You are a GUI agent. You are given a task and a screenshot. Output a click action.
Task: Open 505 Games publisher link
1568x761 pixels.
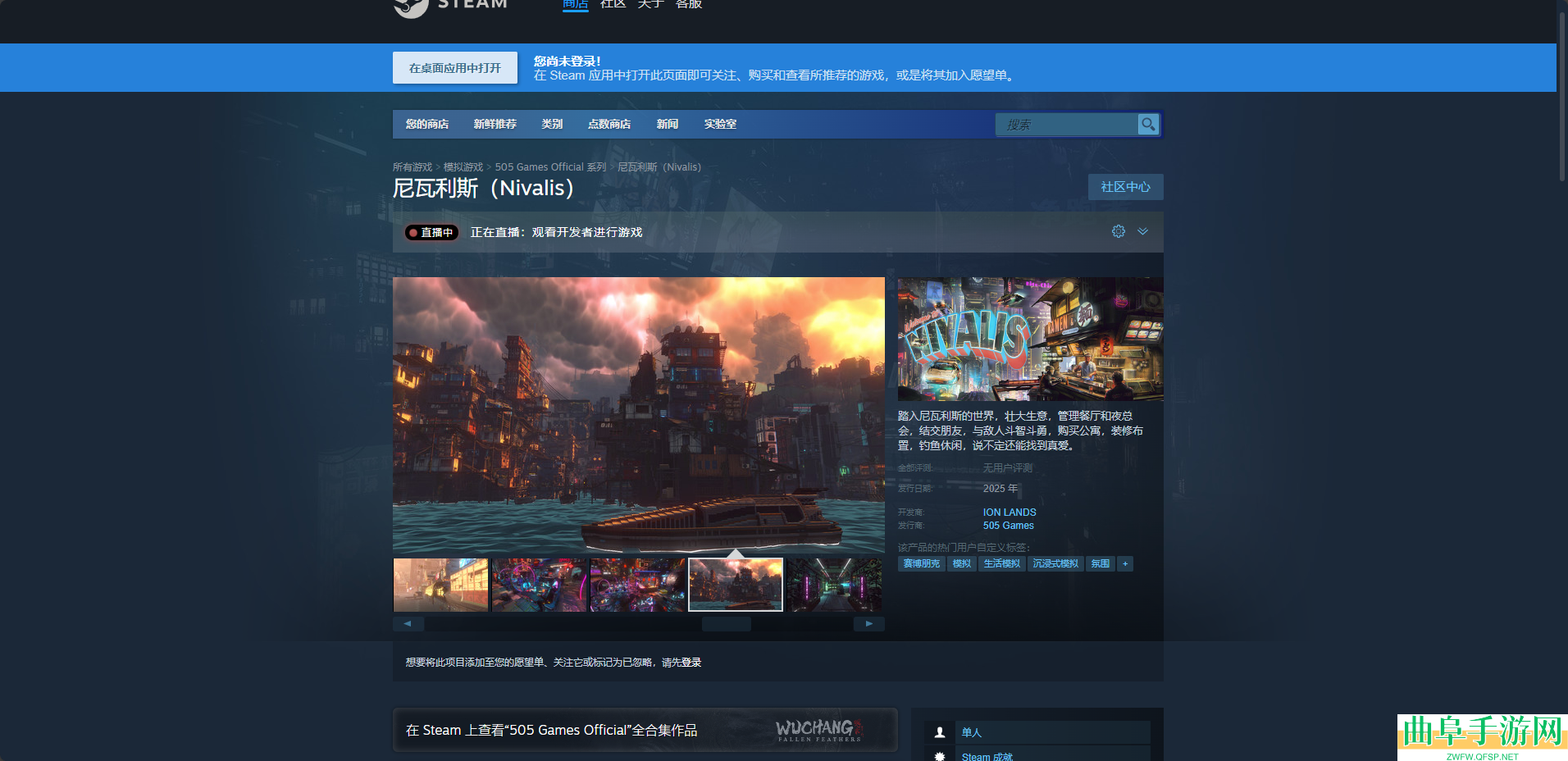click(x=1009, y=526)
